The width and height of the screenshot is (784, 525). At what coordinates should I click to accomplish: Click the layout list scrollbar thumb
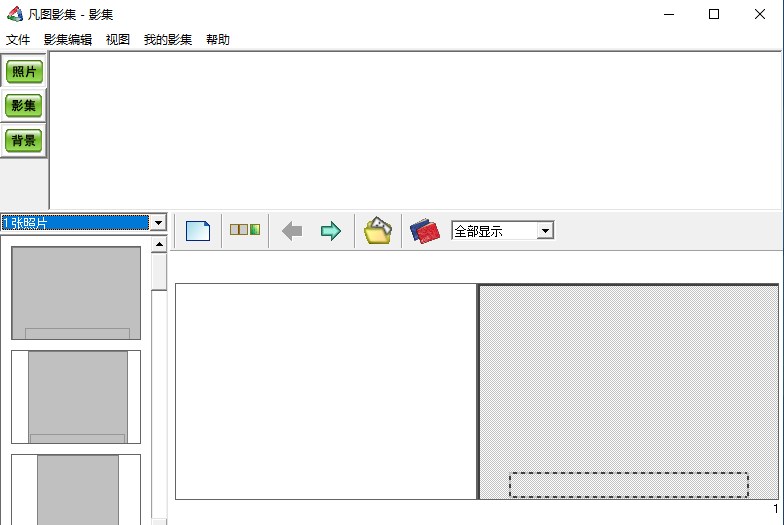pos(159,272)
